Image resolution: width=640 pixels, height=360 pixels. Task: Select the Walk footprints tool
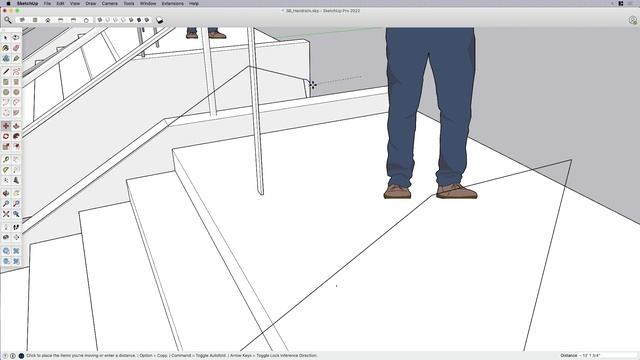click(x=16, y=227)
